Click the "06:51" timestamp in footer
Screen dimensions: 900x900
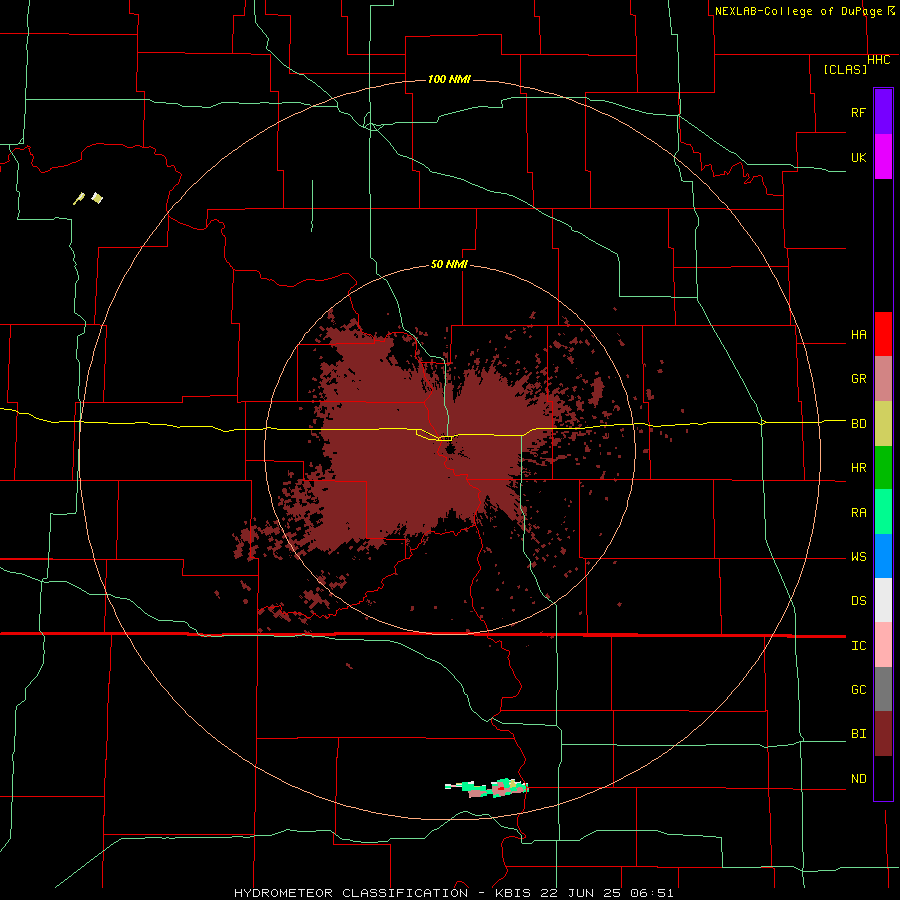pos(654,893)
